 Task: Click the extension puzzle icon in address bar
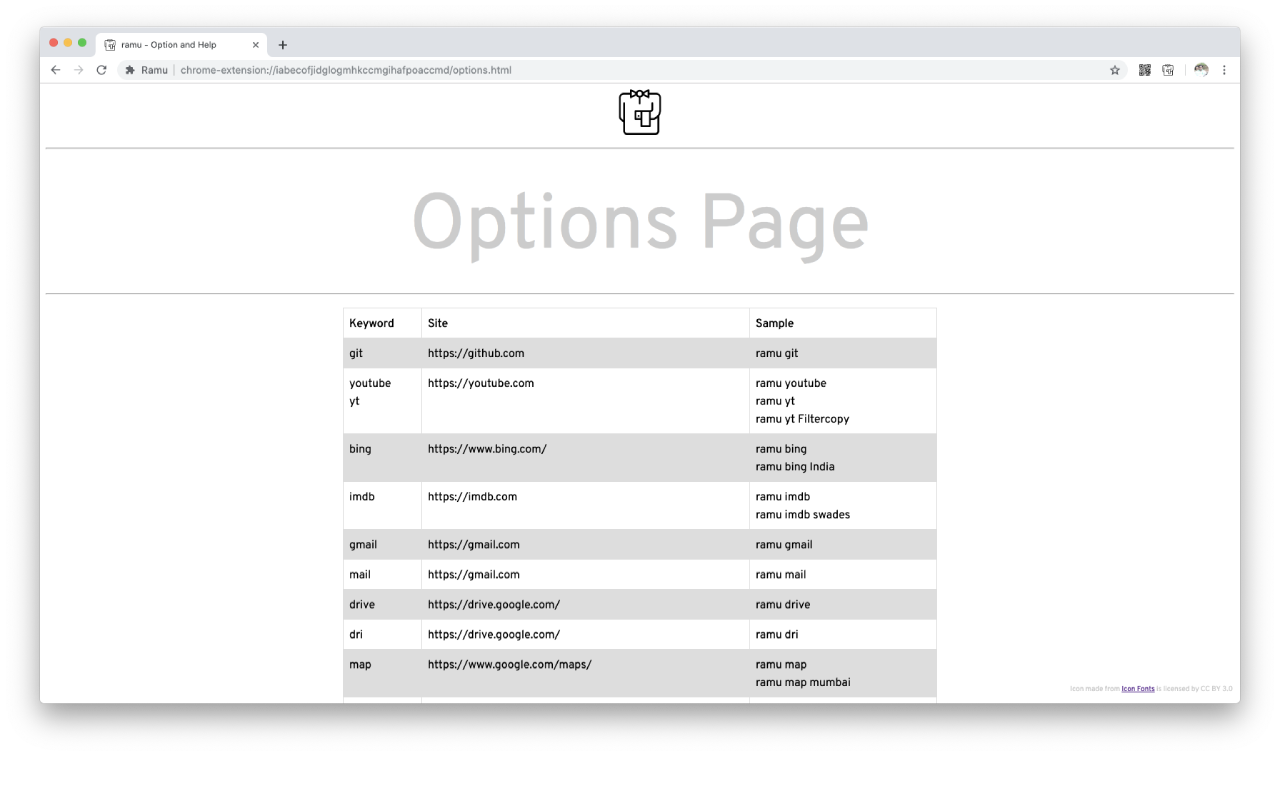tap(130, 70)
